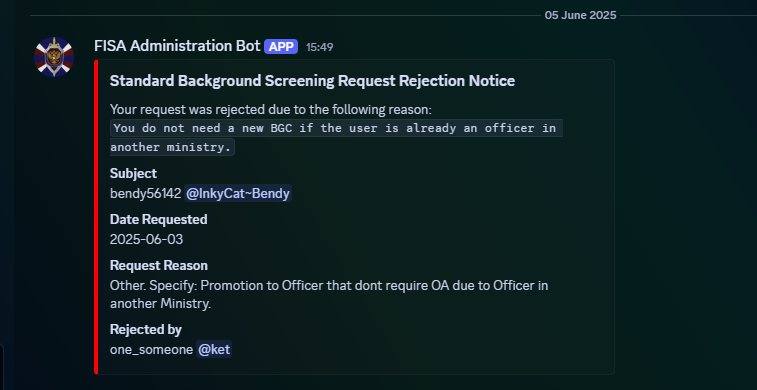The height and width of the screenshot is (390, 757).
Task: Click 'Your request was rejected' description line
Action: coord(271,110)
